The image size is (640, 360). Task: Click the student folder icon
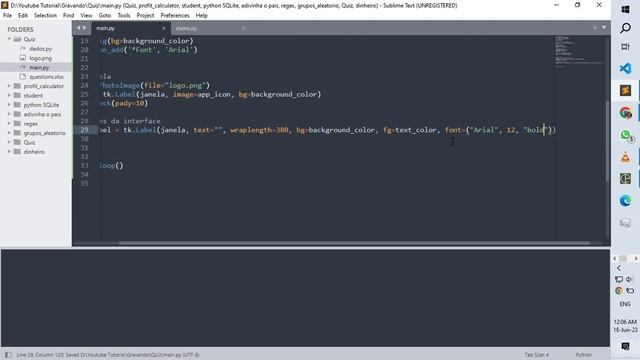[x=17, y=96]
